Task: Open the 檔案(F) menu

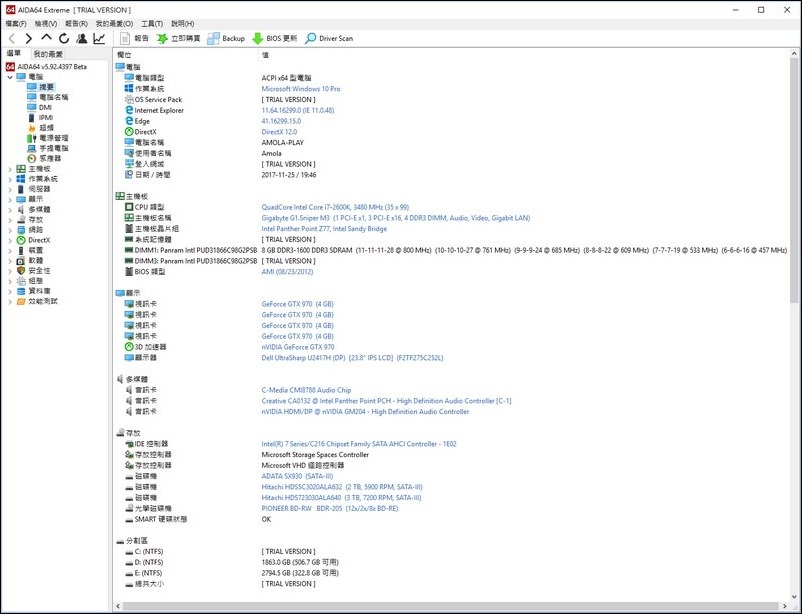Action: [16, 24]
